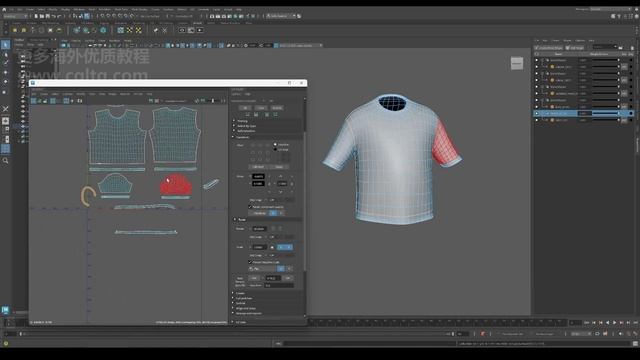Click the New Scene icon on the status line
This screenshot has width=640, height=360.
coord(36,16)
